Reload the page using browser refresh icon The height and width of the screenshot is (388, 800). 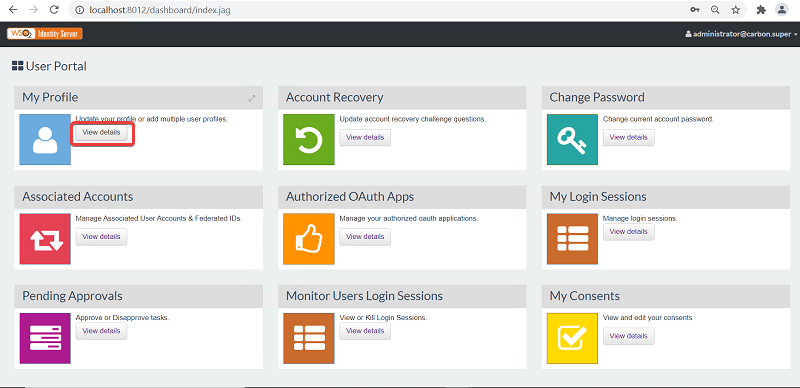tap(54, 10)
